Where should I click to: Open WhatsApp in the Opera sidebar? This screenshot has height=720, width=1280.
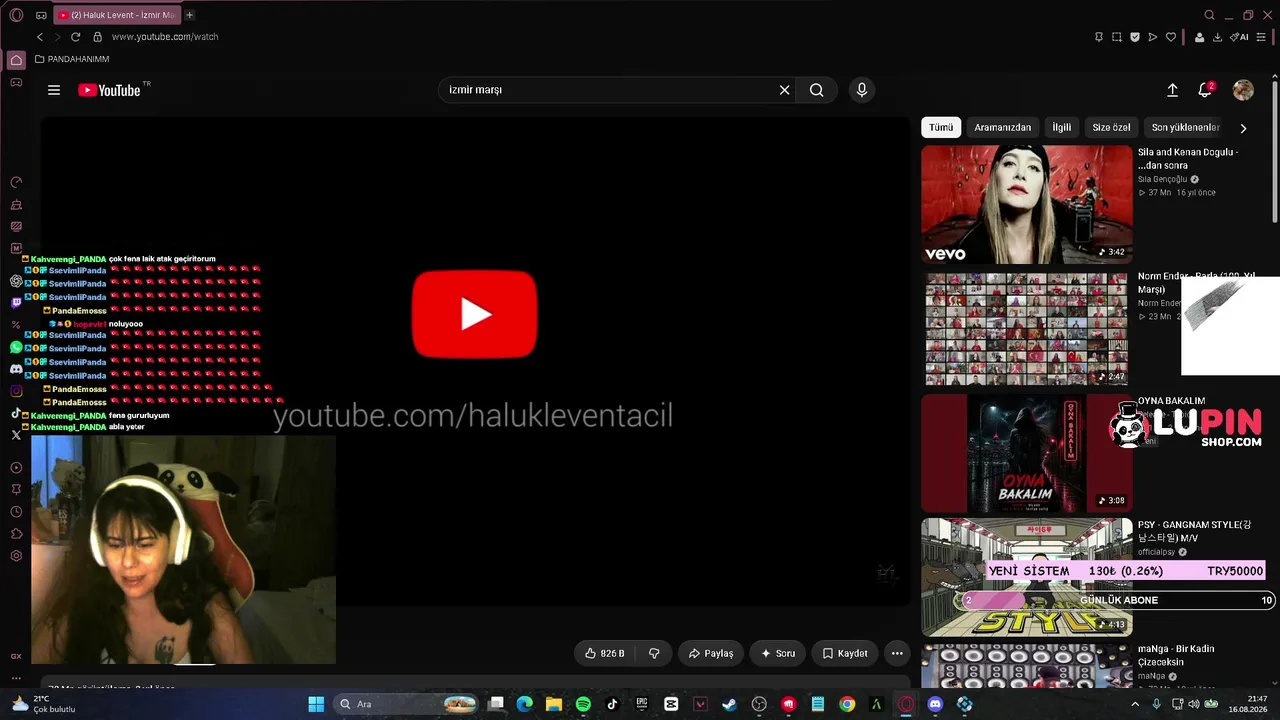pyautogui.click(x=16, y=347)
